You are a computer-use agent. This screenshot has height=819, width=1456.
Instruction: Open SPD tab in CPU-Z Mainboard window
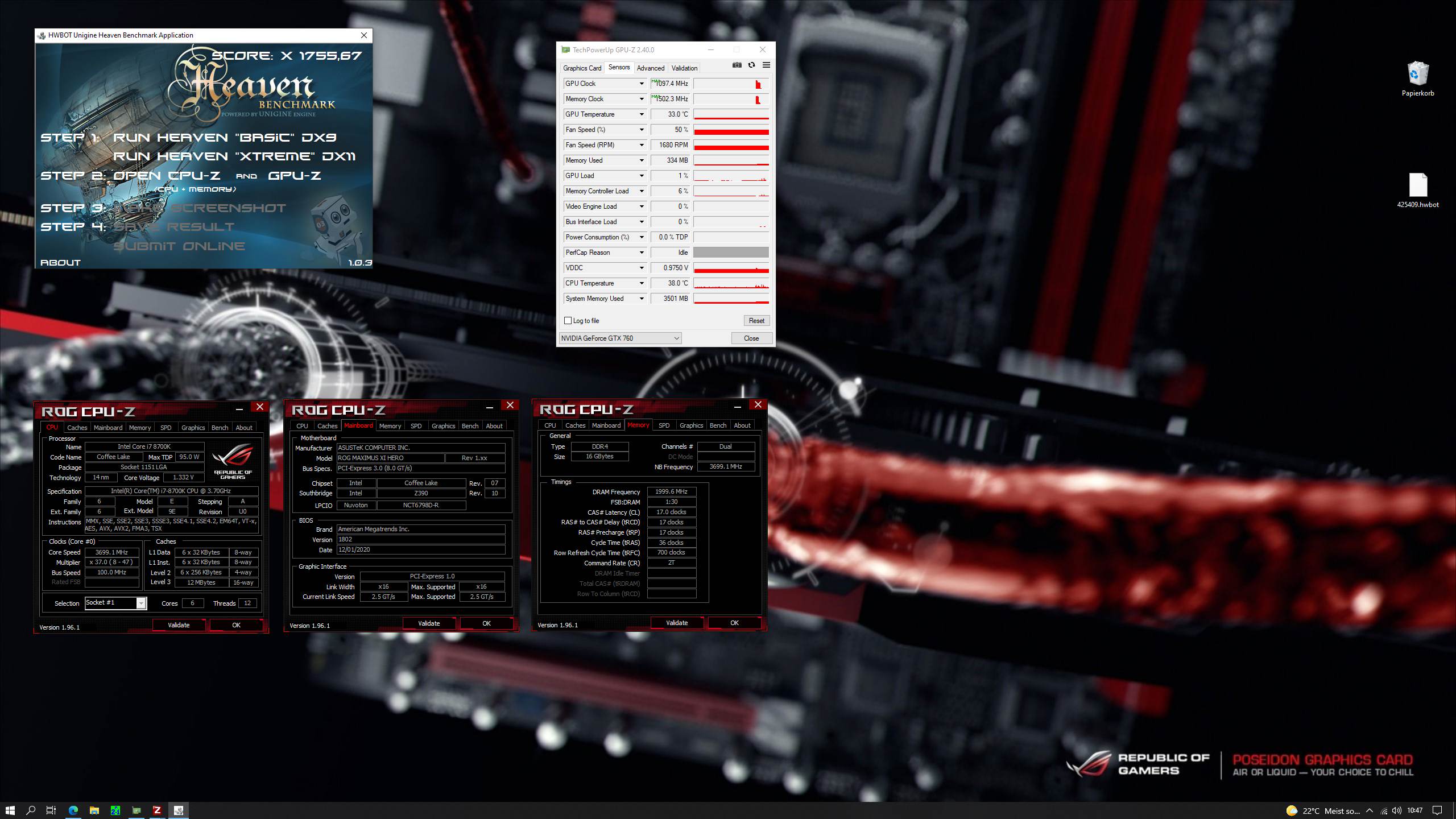416,426
